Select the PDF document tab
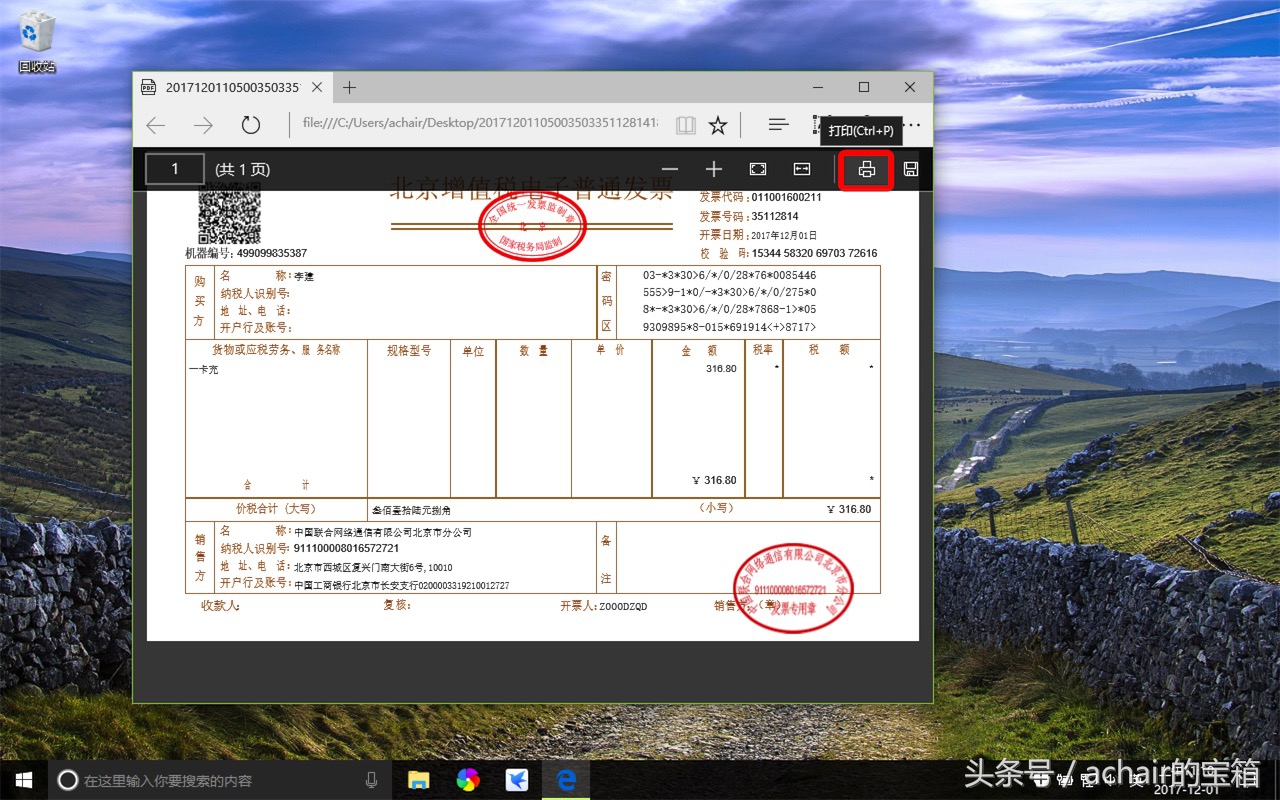The image size is (1280, 800). pyautogui.click(x=230, y=88)
